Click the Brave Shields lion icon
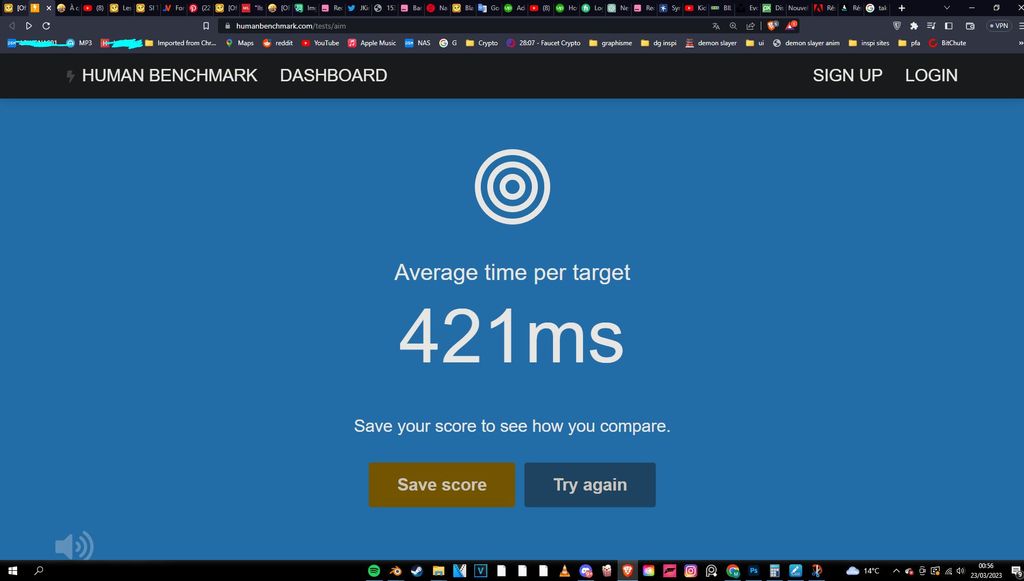 pos(773,26)
